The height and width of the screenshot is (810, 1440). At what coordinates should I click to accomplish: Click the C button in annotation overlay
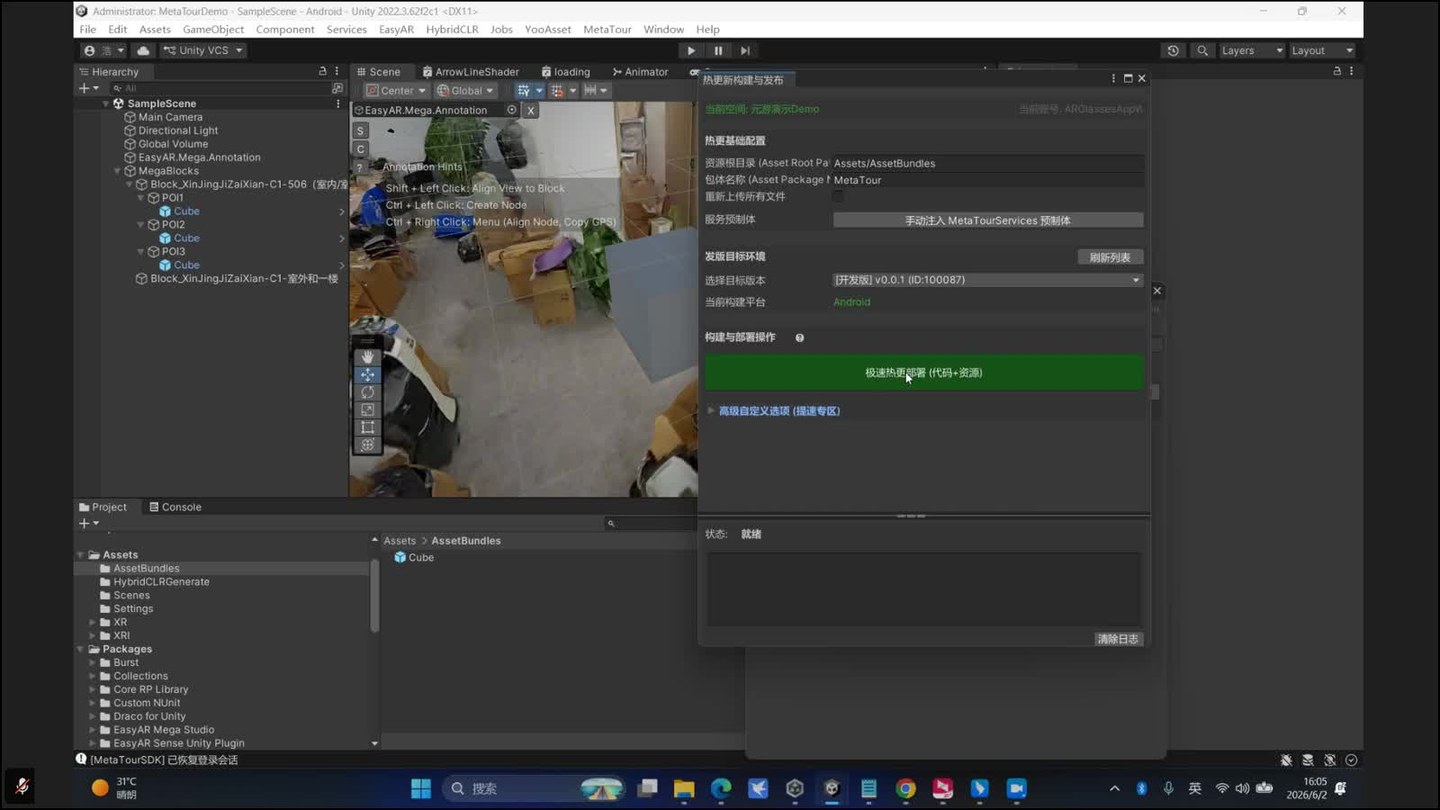361,149
